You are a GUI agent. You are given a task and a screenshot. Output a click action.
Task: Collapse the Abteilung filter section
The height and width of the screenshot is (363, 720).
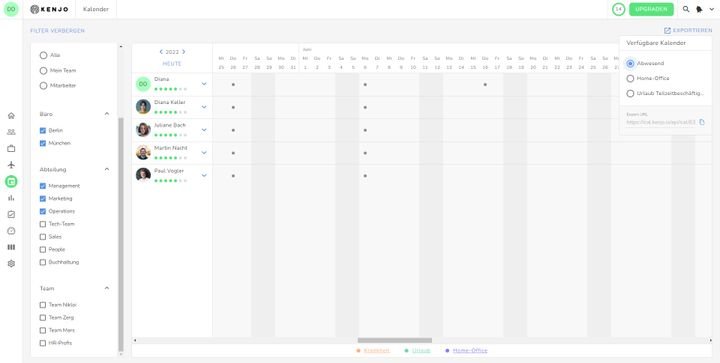[x=107, y=169]
